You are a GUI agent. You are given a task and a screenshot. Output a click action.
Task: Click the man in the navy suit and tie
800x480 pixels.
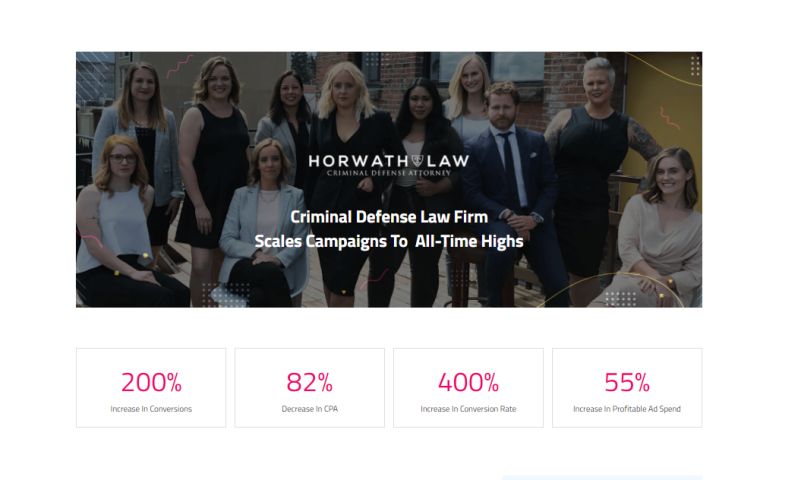(x=515, y=194)
